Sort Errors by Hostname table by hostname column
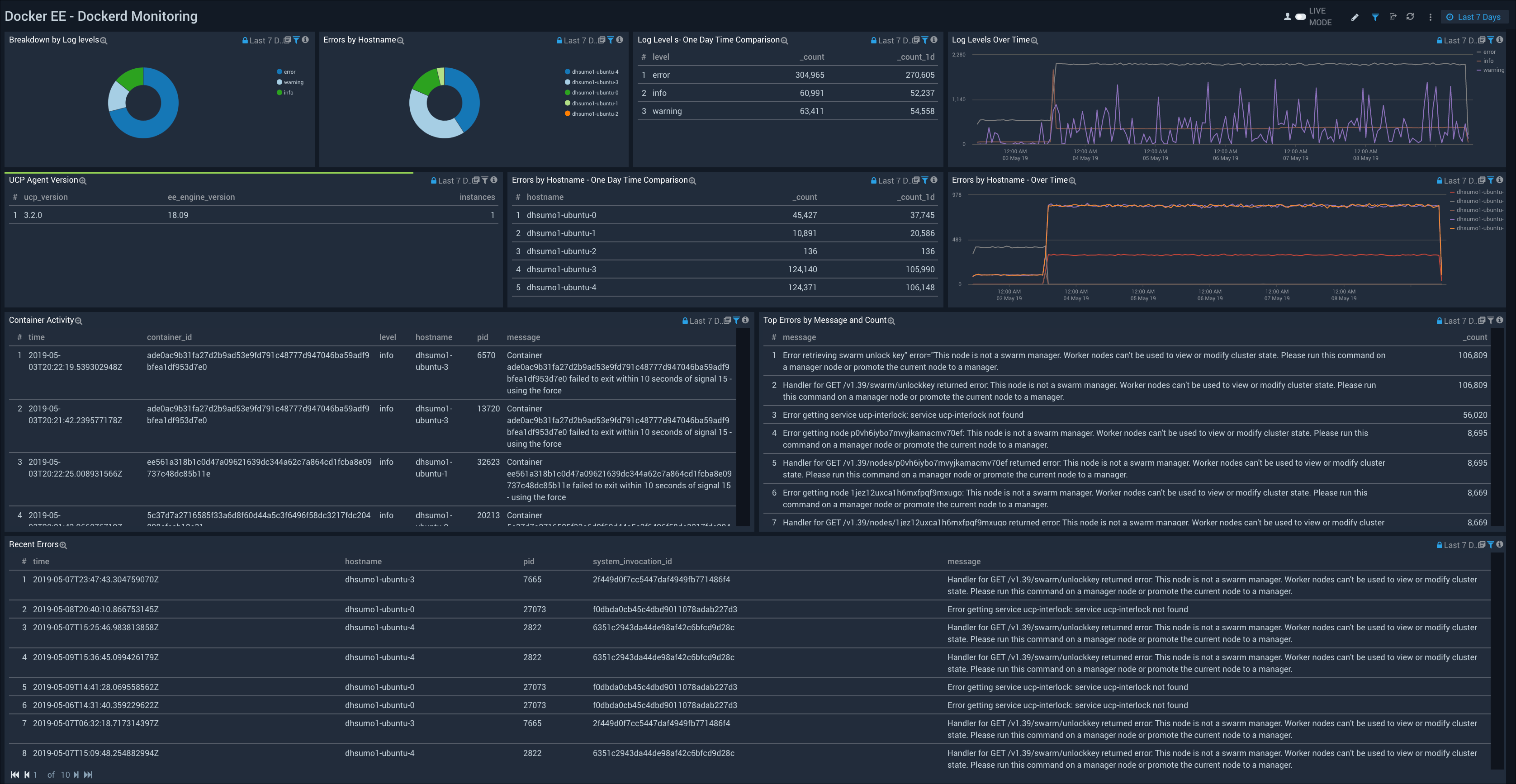 (x=545, y=197)
